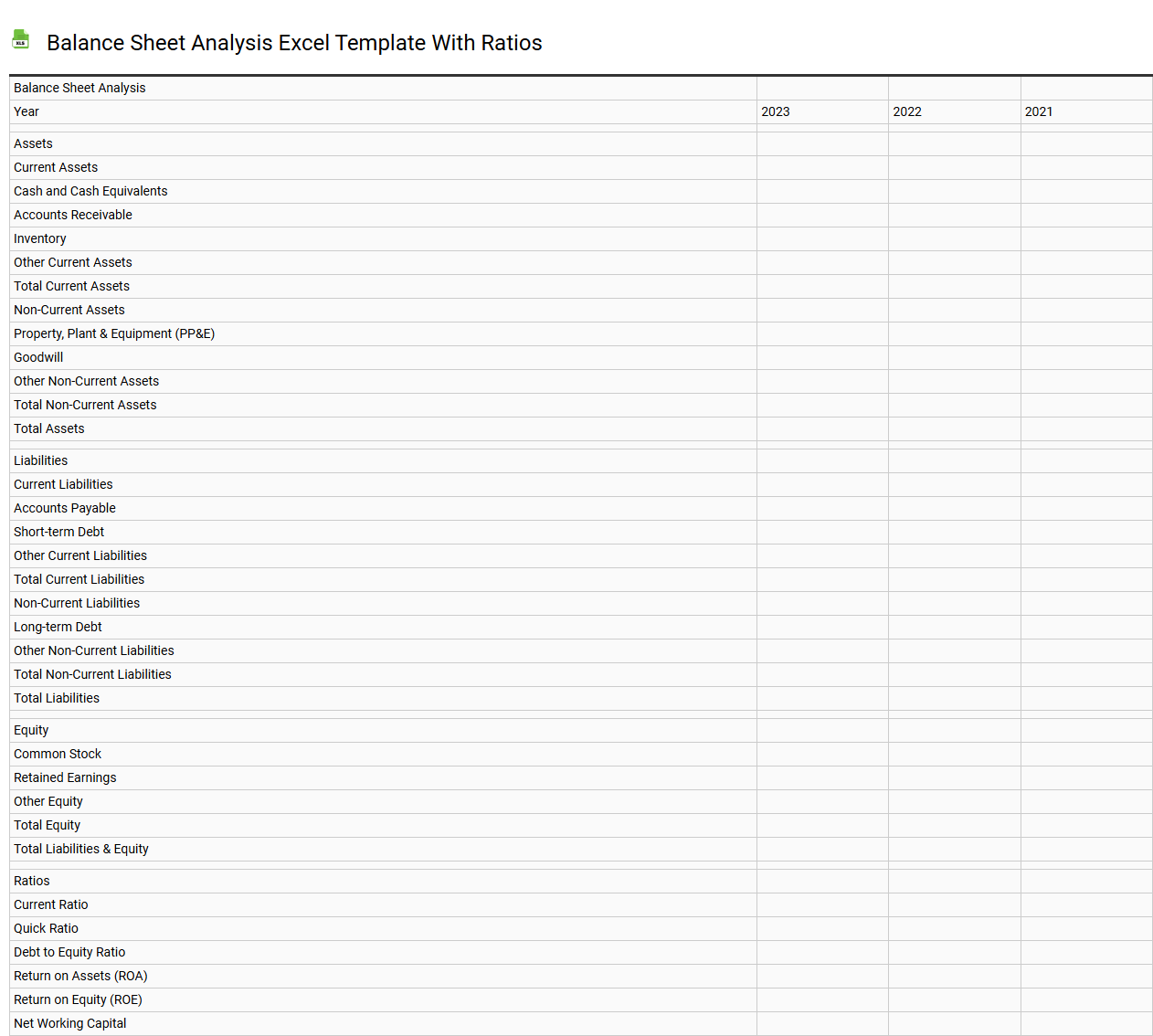The image size is (1153, 1036).
Task: Select the Total Assets row label
Action: (x=48, y=428)
